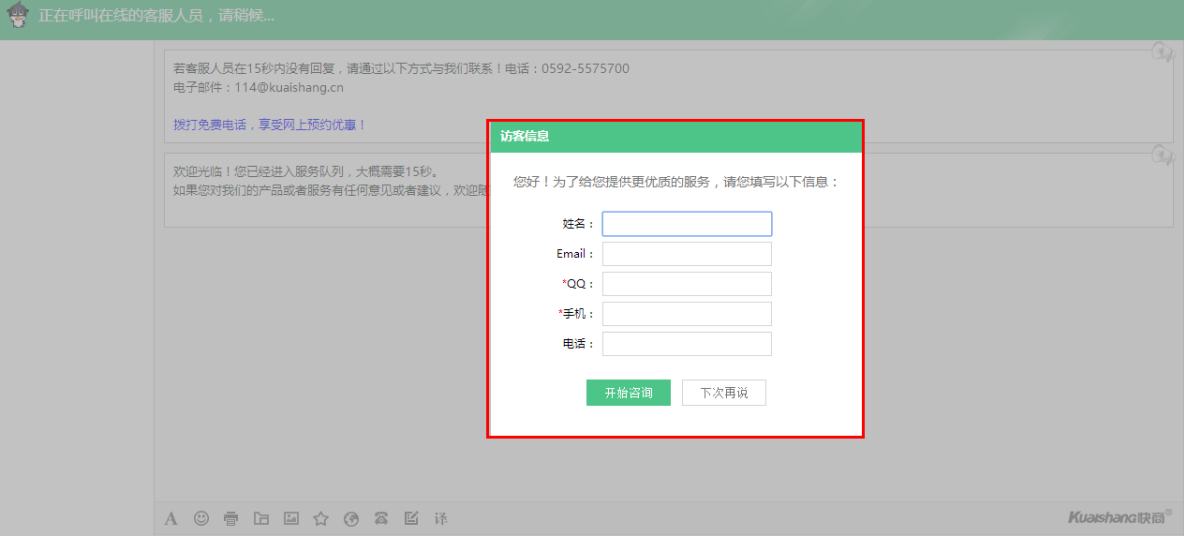Click the globe icon in chat toolbar
The width and height of the screenshot is (1184, 536).
tap(351, 518)
